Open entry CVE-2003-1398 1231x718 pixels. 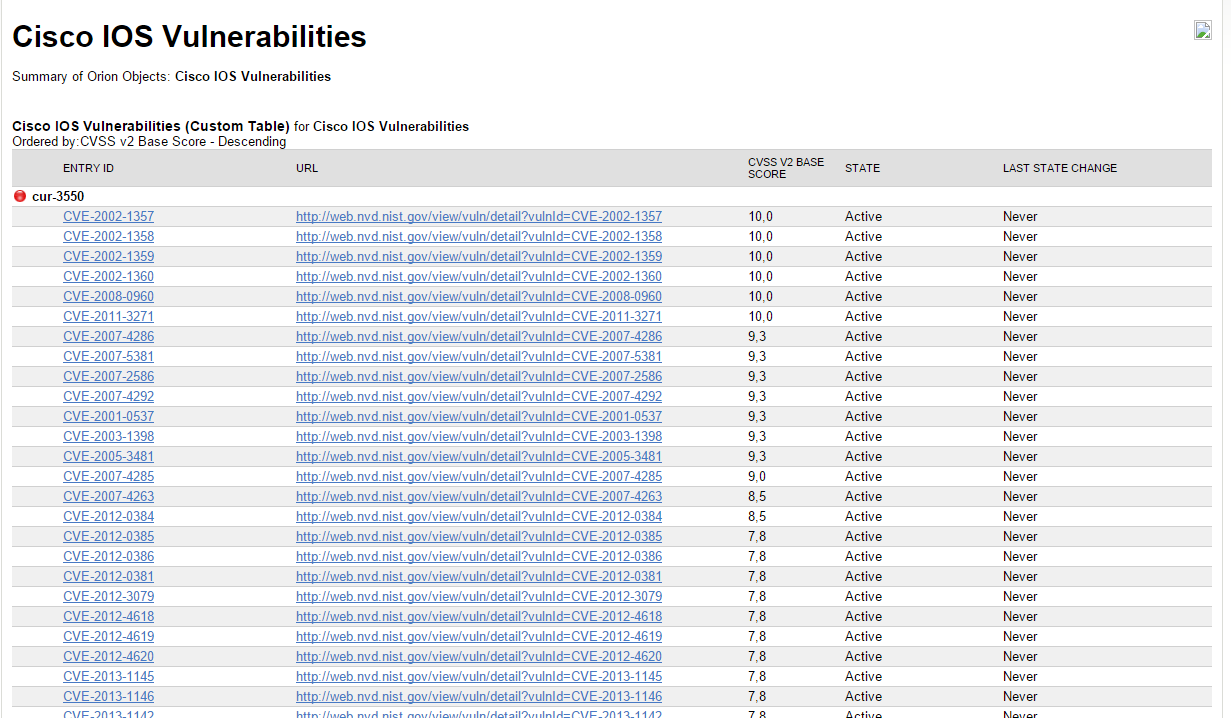pos(108,436)
